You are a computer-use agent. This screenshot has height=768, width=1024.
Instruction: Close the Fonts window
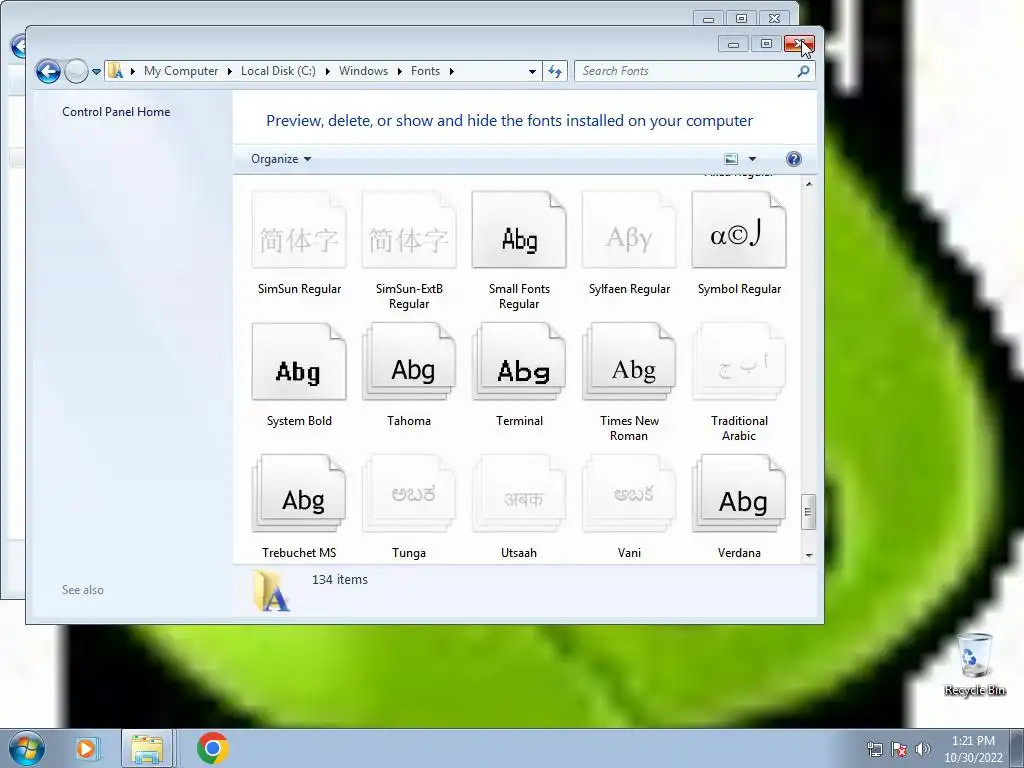pos(799,44)
